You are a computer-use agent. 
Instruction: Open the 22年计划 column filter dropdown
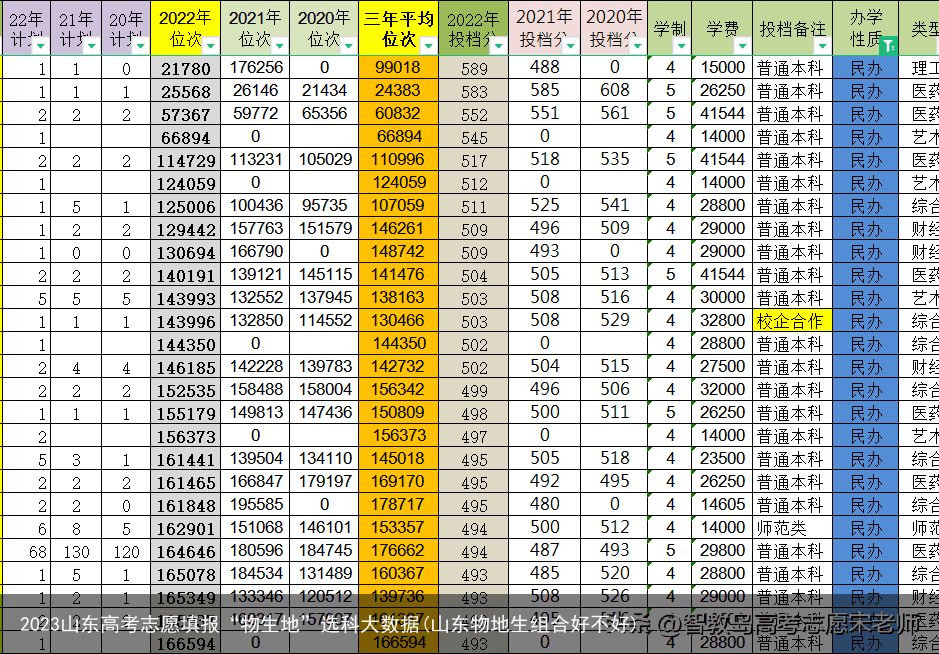point(39,46)
